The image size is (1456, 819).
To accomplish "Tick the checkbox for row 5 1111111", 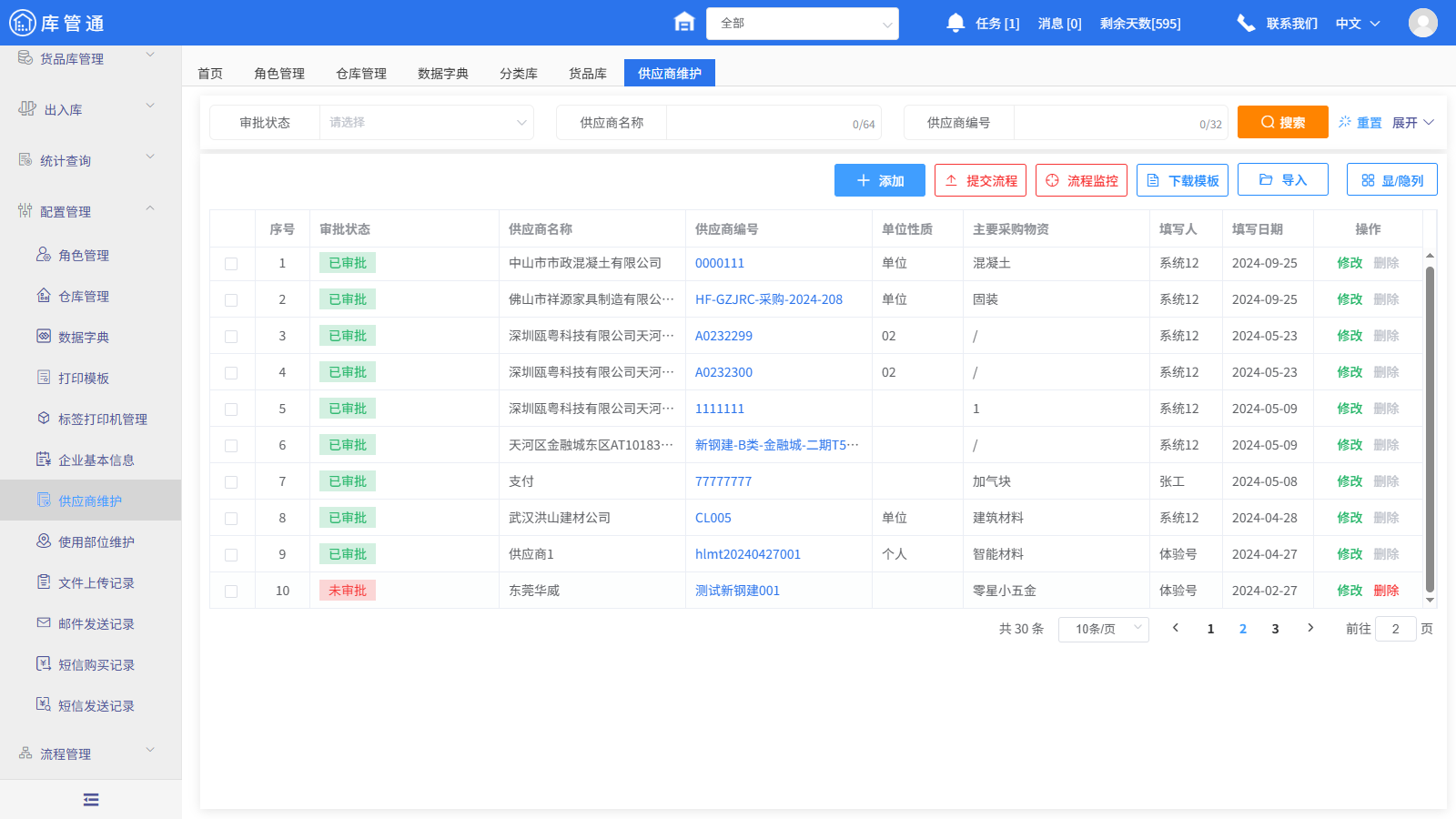I will (231, 409).
